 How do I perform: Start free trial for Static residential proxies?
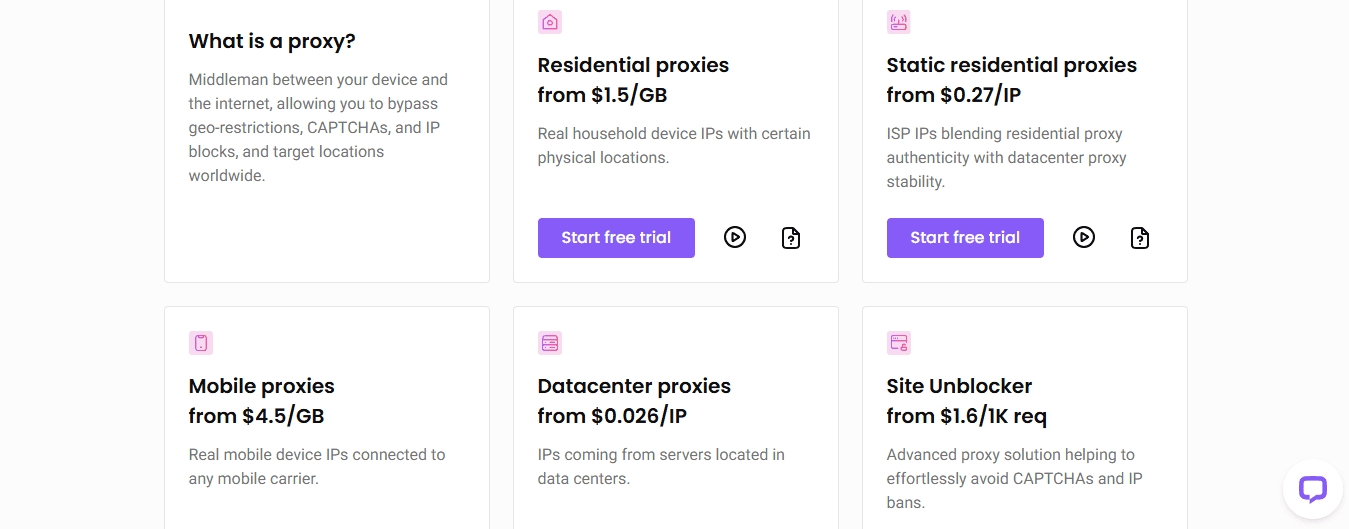(965, 238)
